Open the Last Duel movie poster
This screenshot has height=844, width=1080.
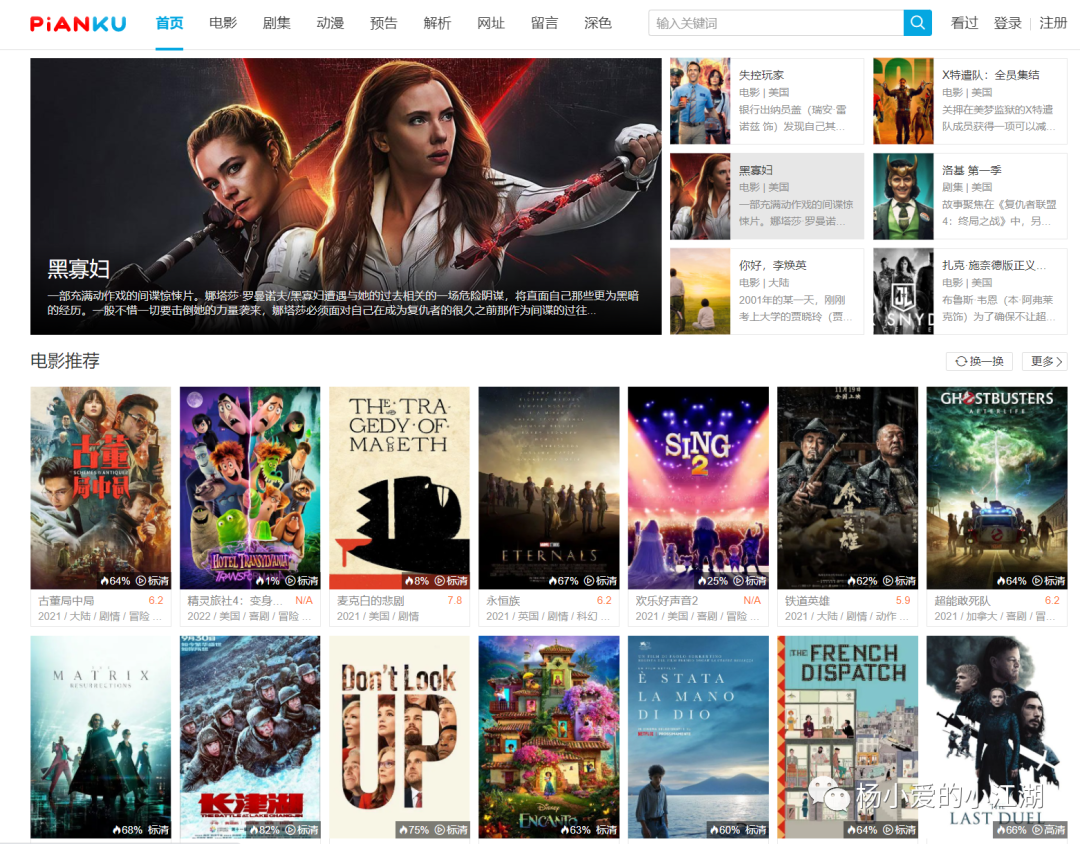[997, 737]
